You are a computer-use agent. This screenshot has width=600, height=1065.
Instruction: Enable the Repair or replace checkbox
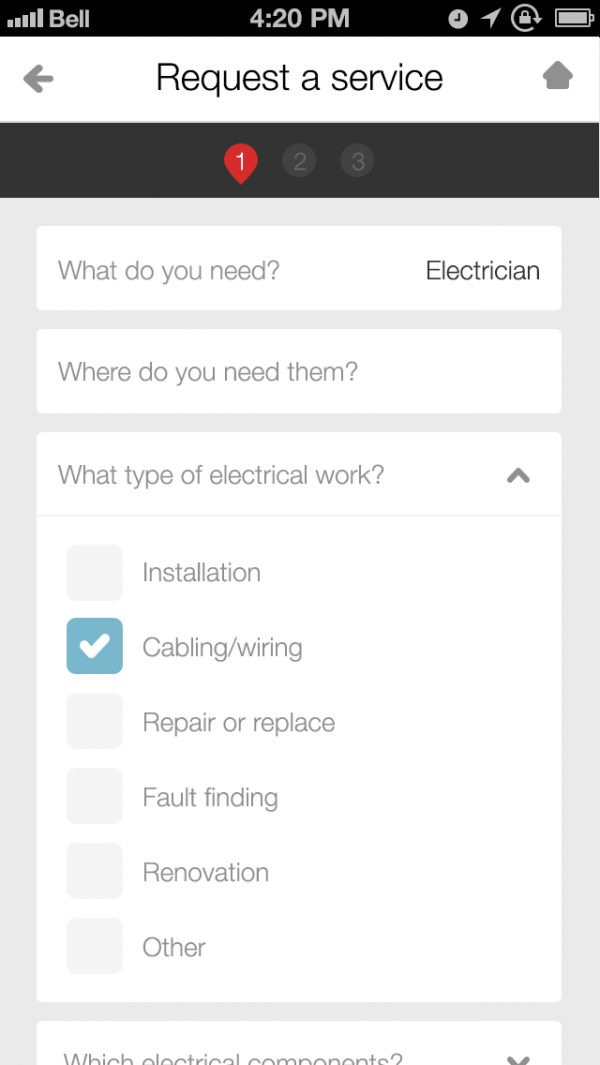pos(95,722)
